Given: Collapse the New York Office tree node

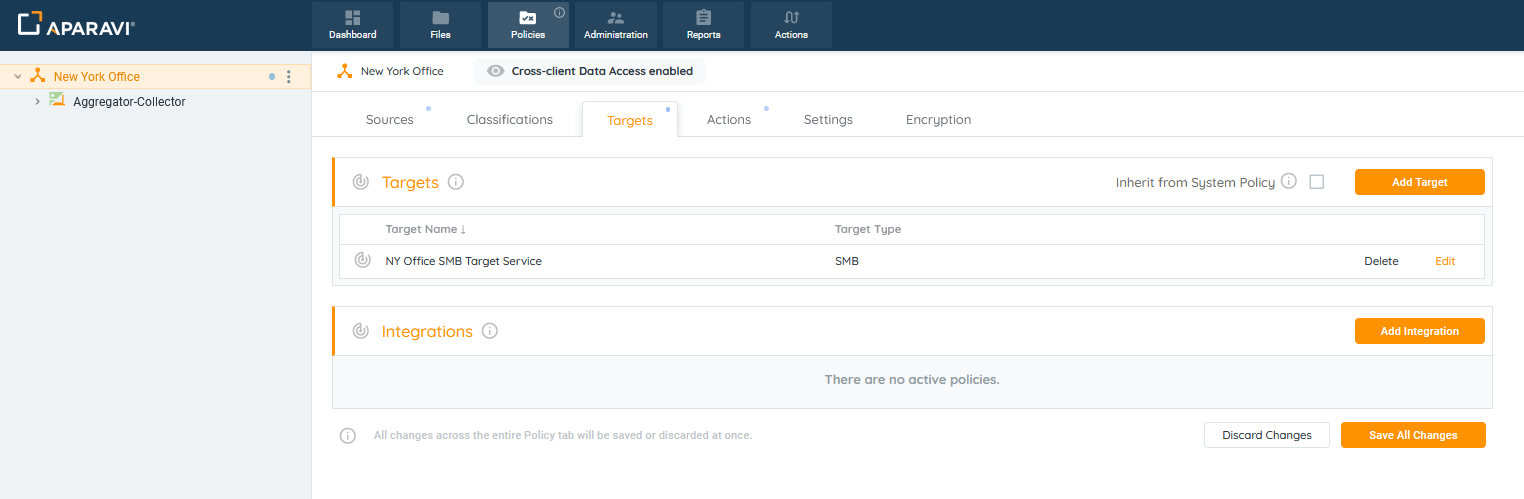Looking at the screenshot, I should pos(18,77).
